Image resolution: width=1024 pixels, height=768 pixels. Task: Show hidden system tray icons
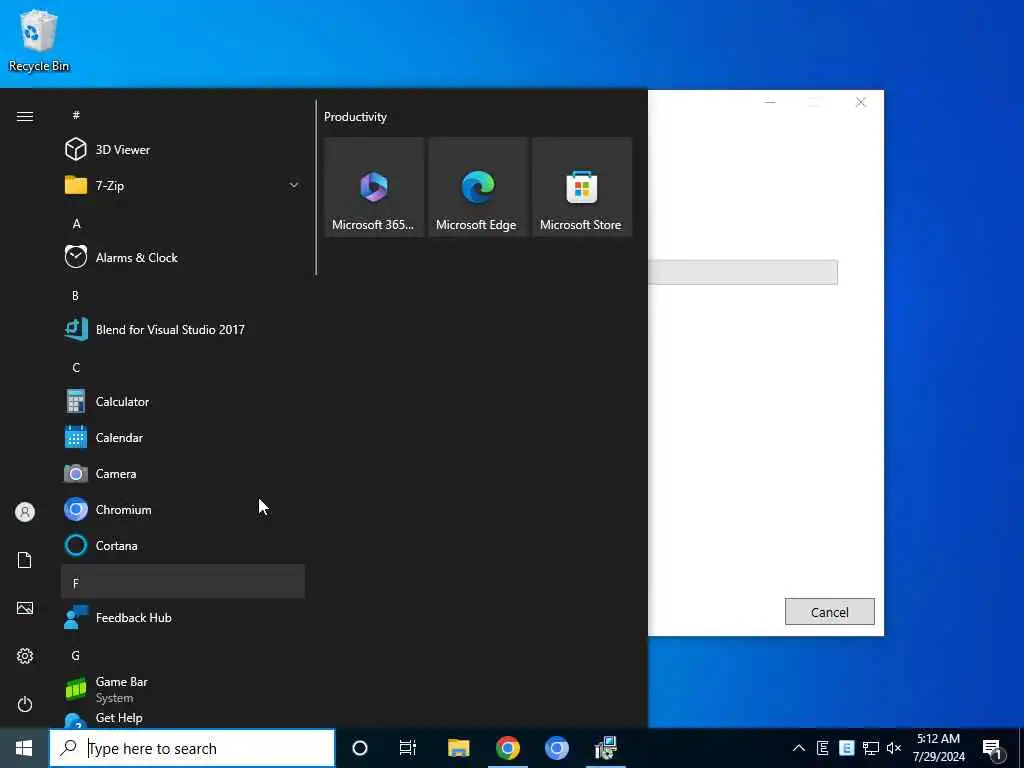click(x=799, y=748)
